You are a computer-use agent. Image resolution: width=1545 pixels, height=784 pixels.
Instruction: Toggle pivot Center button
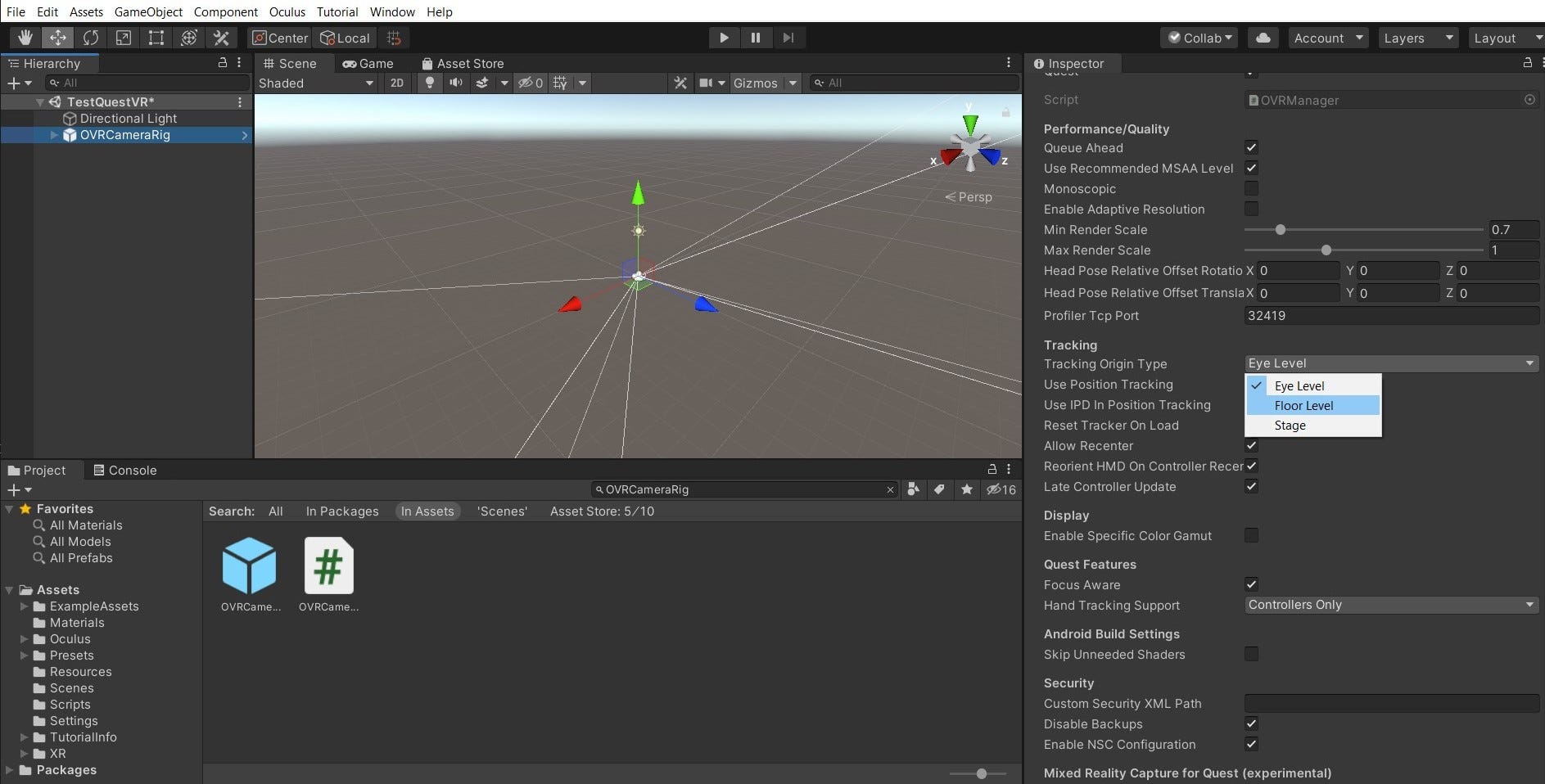(280, 38)
